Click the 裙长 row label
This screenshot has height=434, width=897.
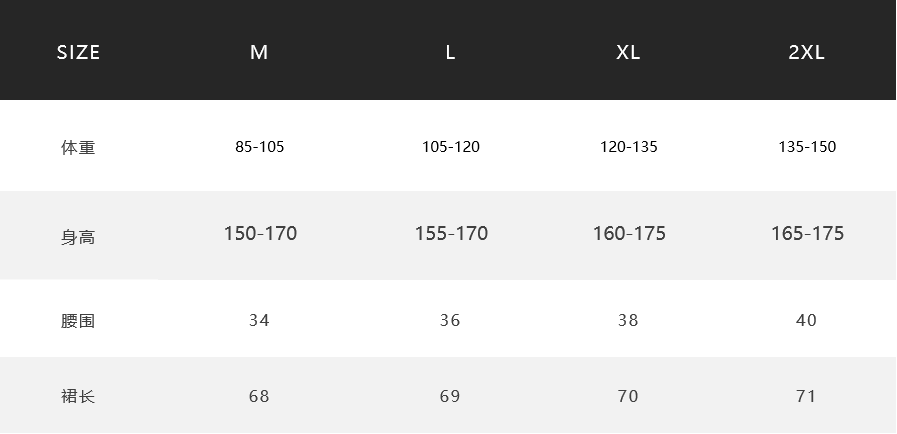(78, 396)
